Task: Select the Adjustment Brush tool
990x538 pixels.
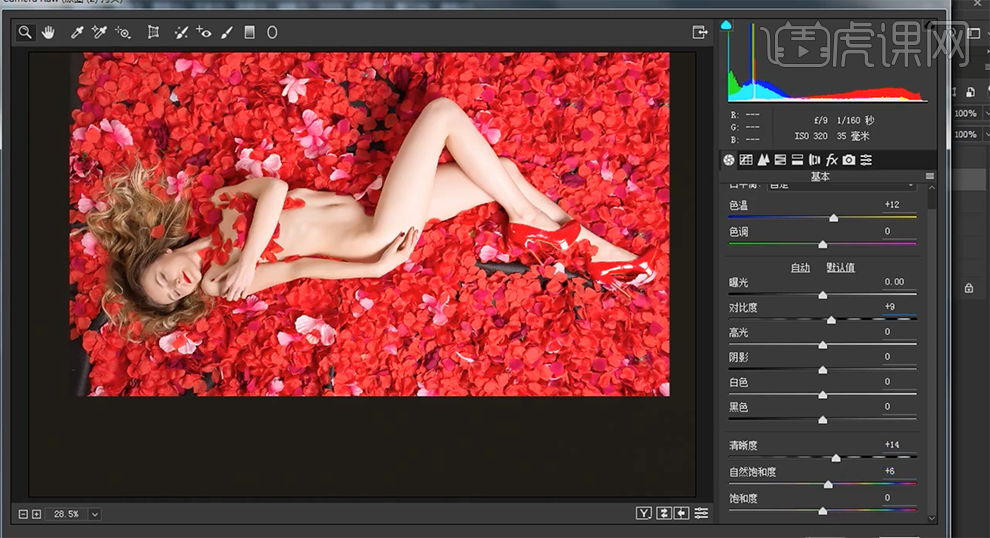Action: click(227, 32)
